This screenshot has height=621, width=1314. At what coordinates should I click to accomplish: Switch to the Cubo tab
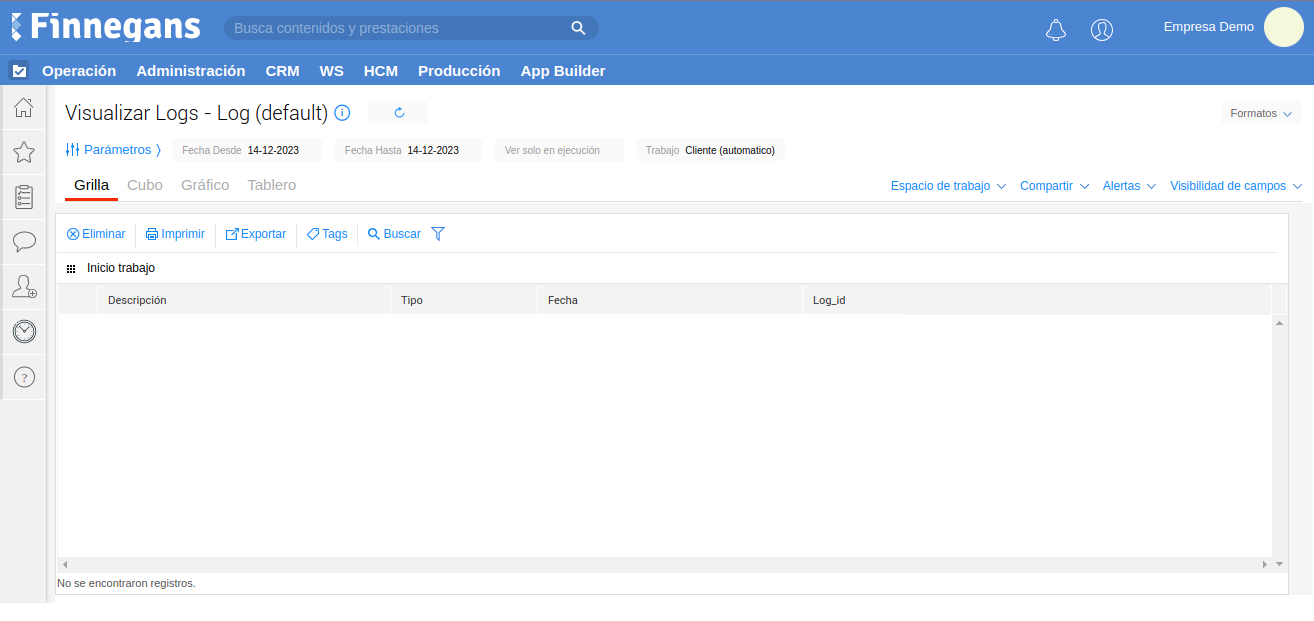coord(145,185)
